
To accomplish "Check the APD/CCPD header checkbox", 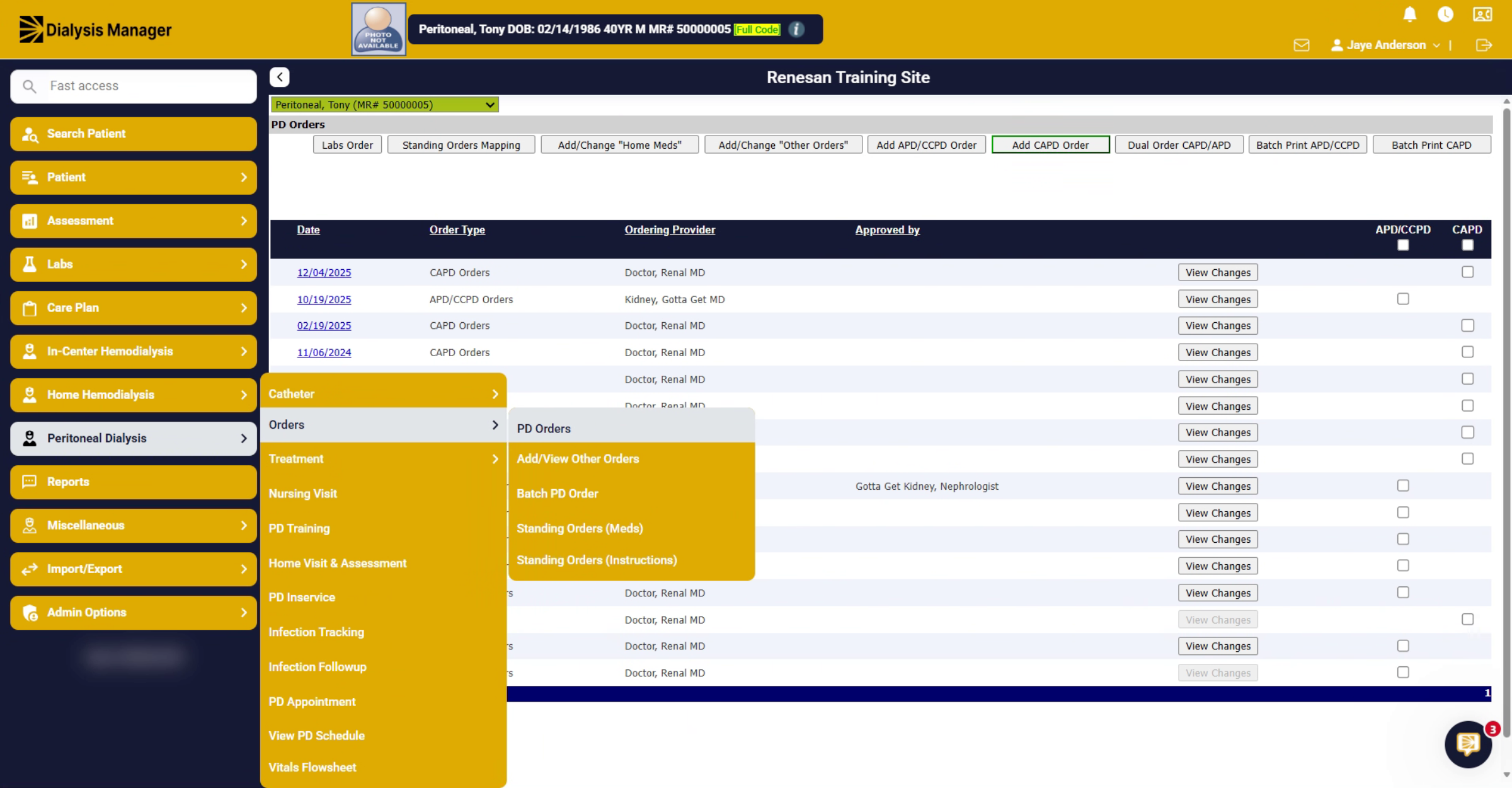I will [1403, 245].
